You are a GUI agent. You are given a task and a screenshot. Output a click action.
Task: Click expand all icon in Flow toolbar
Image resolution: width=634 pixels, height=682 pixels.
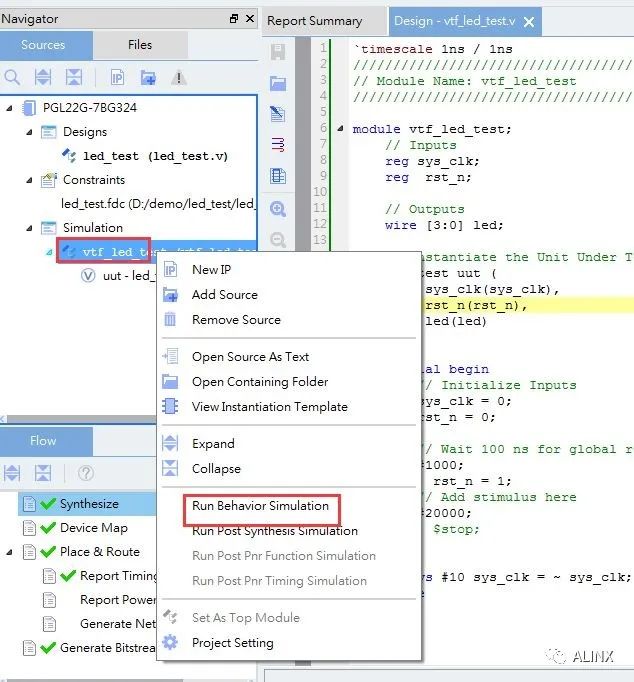pyautogui.click(x=12, y=473)
